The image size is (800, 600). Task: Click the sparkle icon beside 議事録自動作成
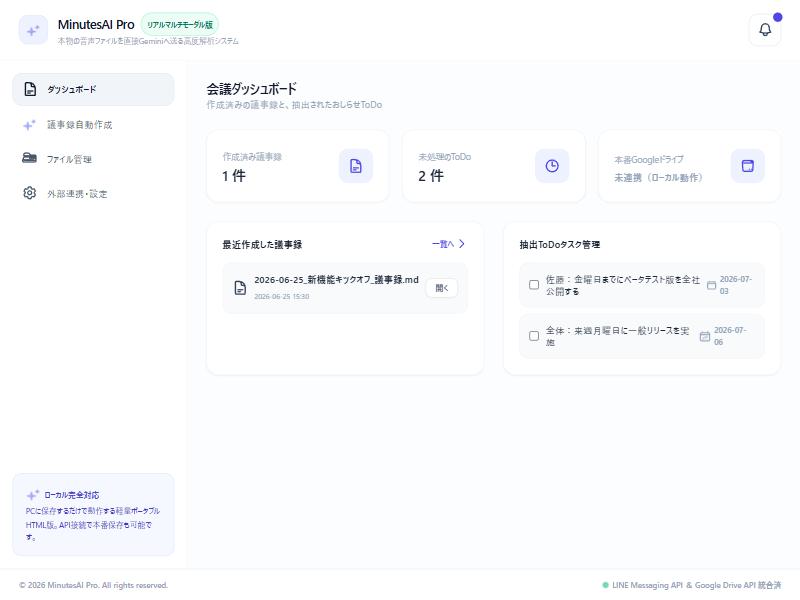pyautogui.click(x=30, y=124)
